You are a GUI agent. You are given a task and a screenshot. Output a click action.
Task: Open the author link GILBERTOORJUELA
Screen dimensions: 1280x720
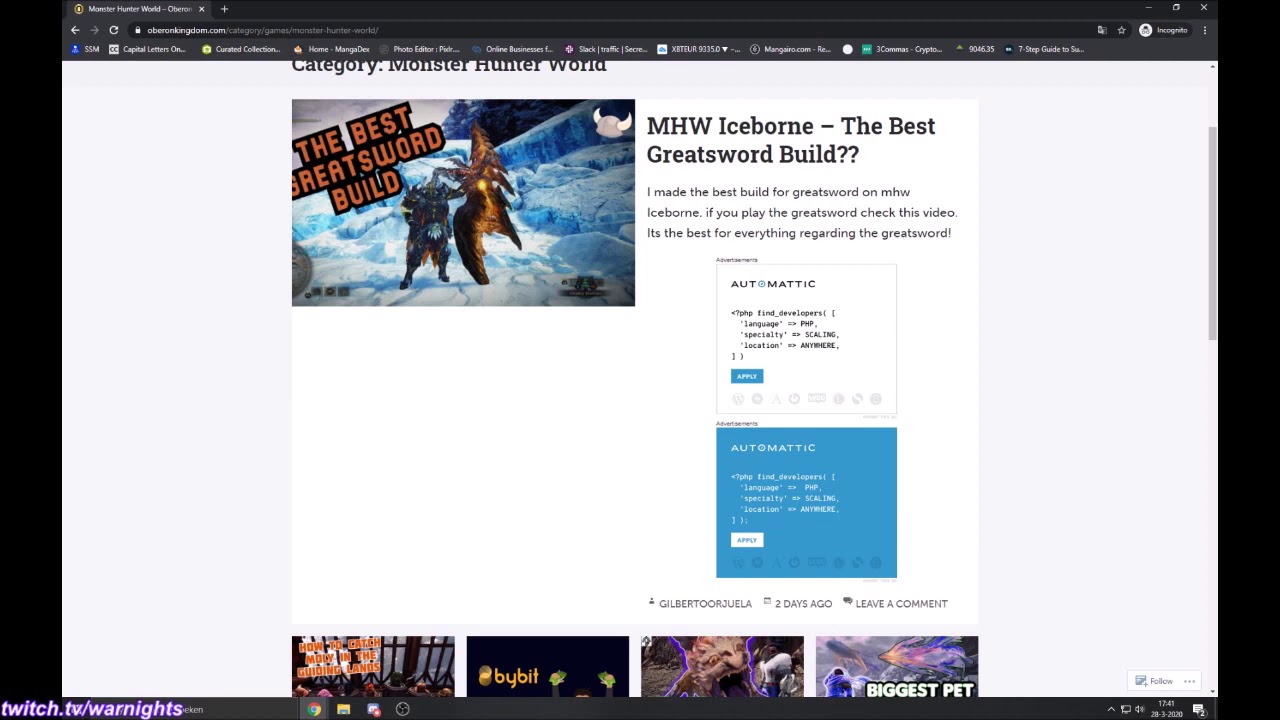pos(705,604)
